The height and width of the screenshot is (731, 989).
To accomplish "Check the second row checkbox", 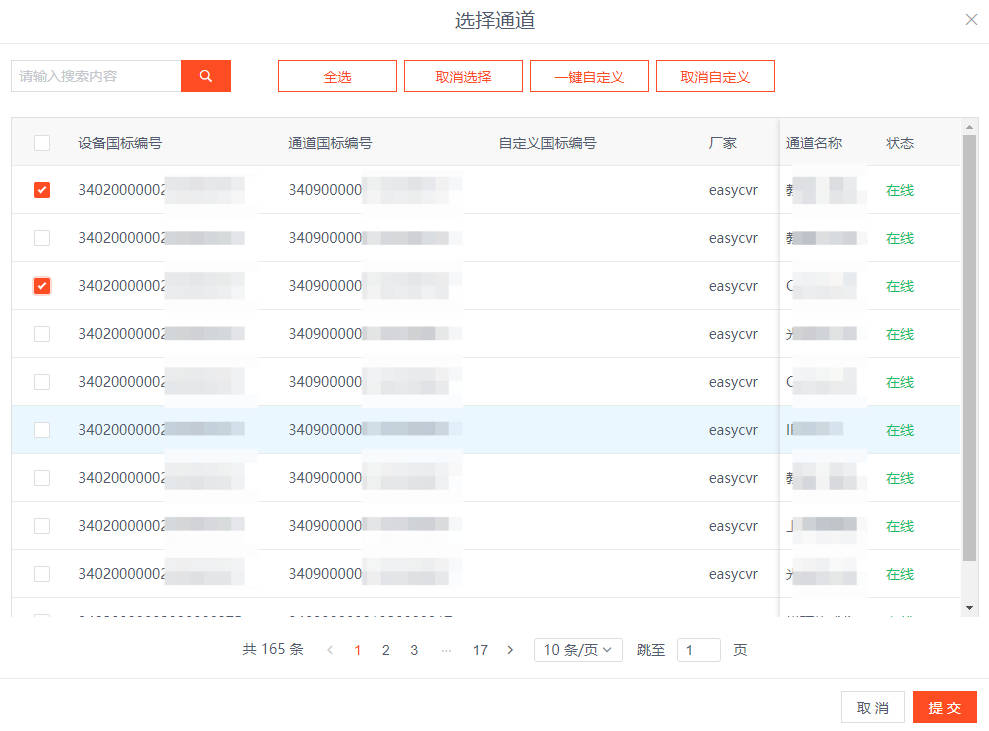I will tap(42, 238).
